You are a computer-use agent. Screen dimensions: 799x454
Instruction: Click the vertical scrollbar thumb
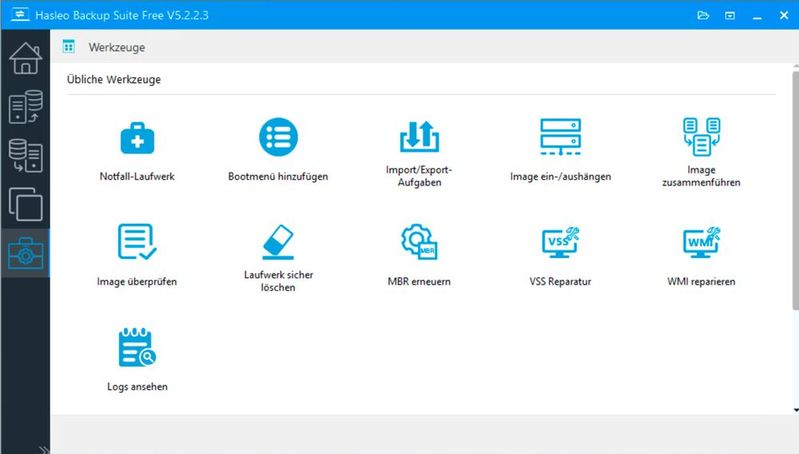795,190
